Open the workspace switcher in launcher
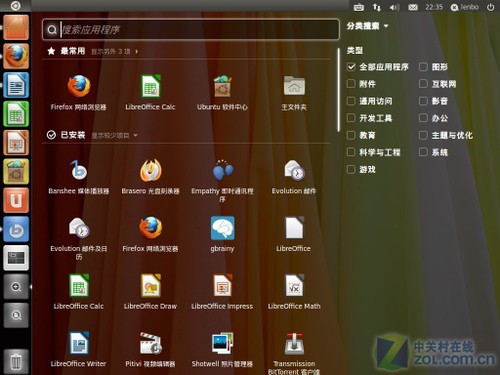The width and height of the screenshot is (500, 375). (x=16, y=258)
